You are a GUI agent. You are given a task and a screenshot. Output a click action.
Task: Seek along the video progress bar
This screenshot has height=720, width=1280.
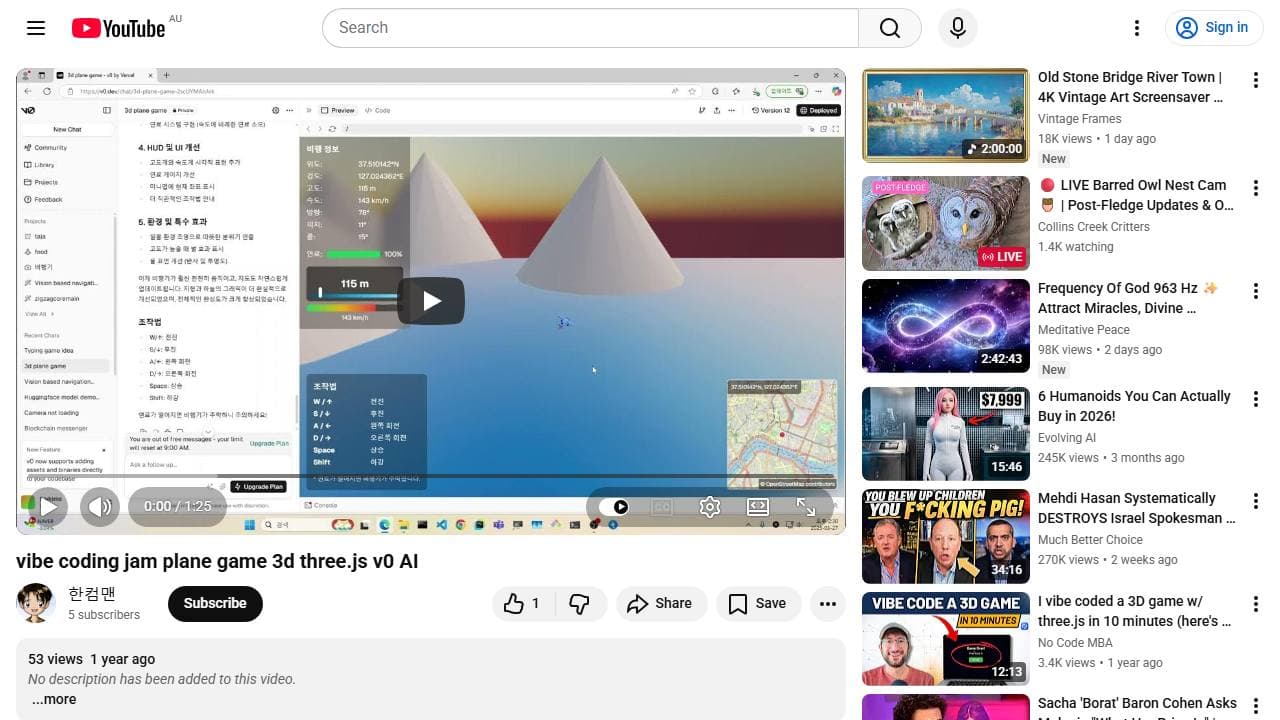431,477
